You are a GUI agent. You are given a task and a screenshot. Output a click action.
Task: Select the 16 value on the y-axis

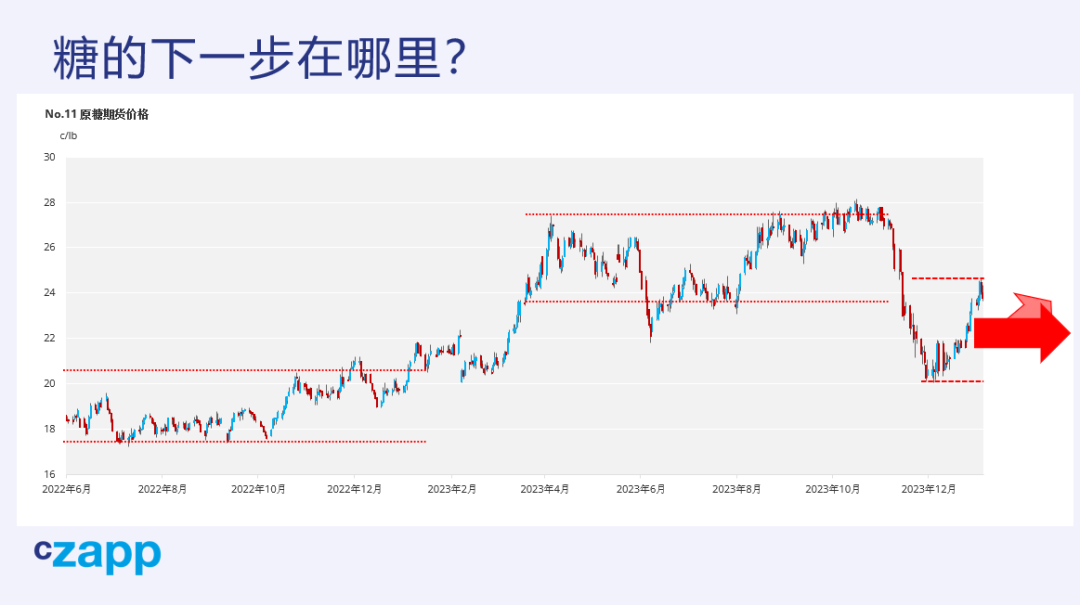[x=49, y=474]
